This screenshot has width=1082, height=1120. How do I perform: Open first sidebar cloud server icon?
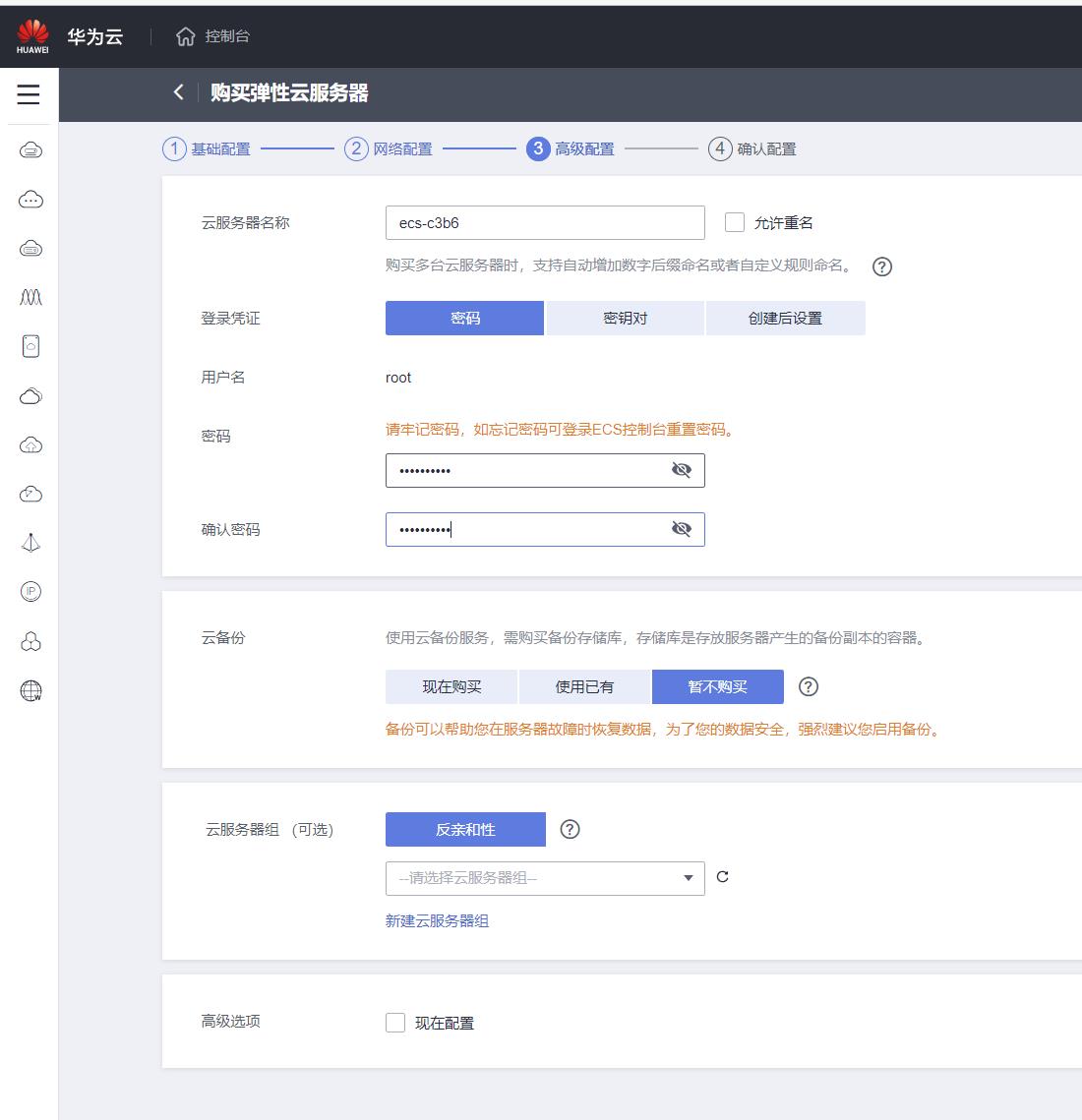(x=30, y=150)
